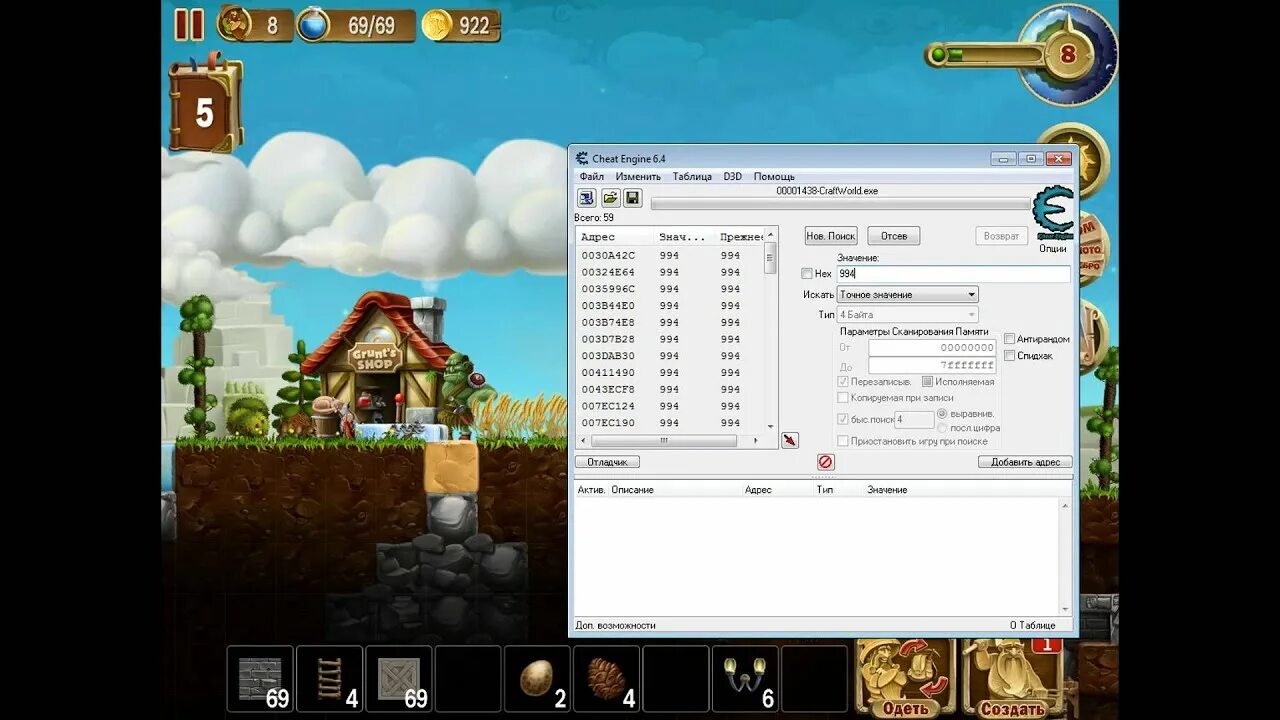Screen dimensions: 1280x720
Task: Click the До stop address field
Action: pos(932,366)
